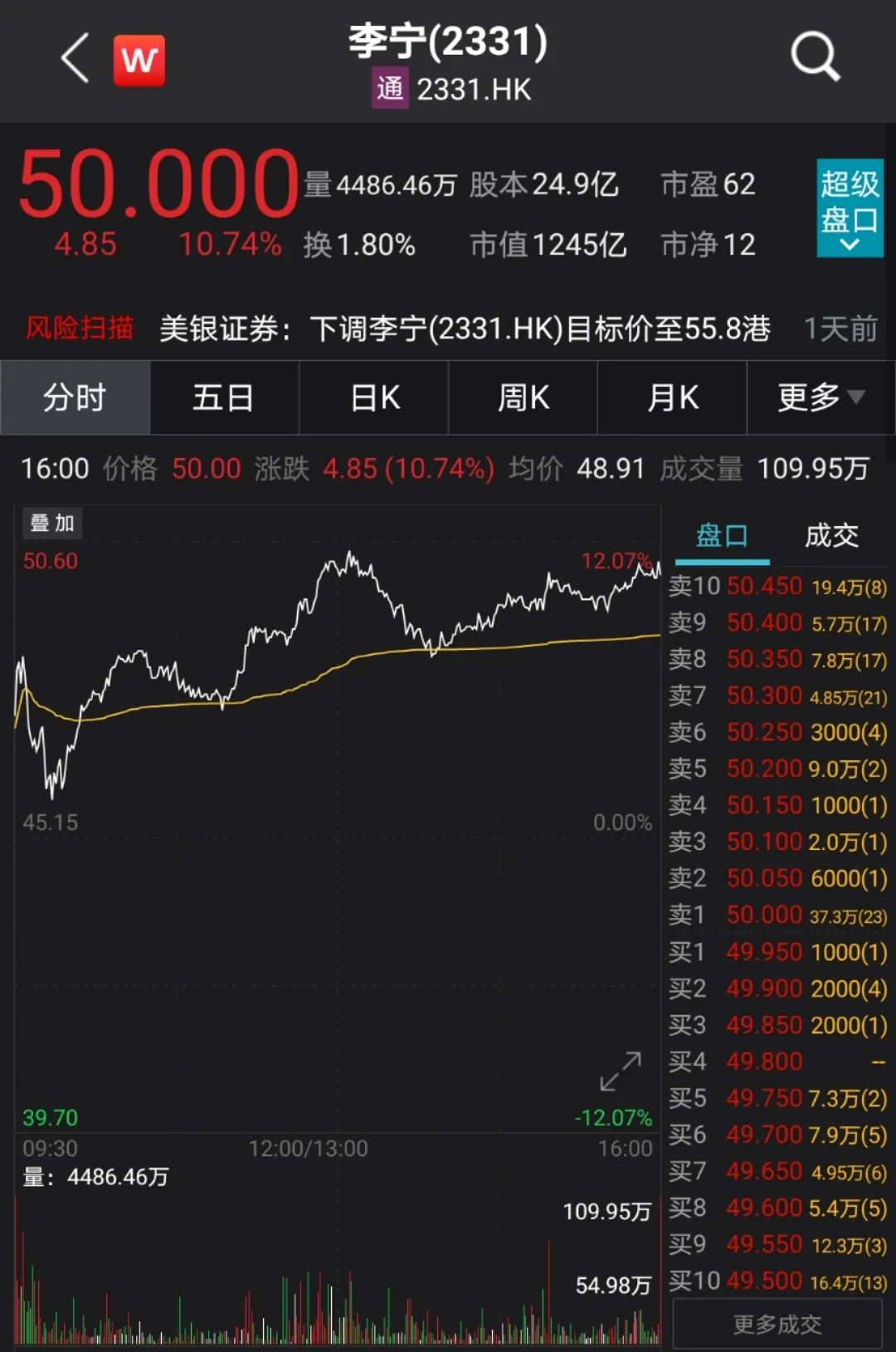896x1352 pixels.
Task: Tap the 39.70 lower price axis label
Action: (x=50, y=1118)
